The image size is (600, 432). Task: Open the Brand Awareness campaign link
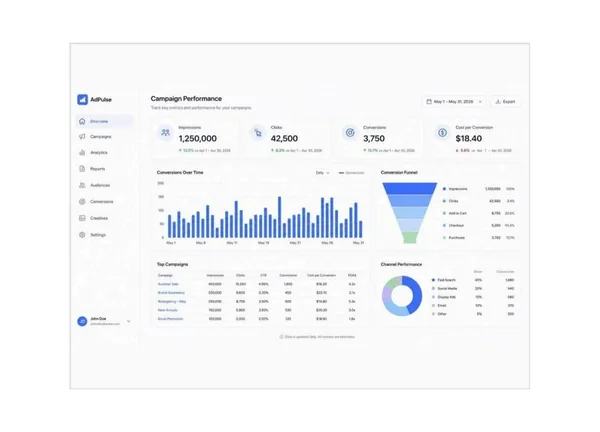click(x=171, y=293)
